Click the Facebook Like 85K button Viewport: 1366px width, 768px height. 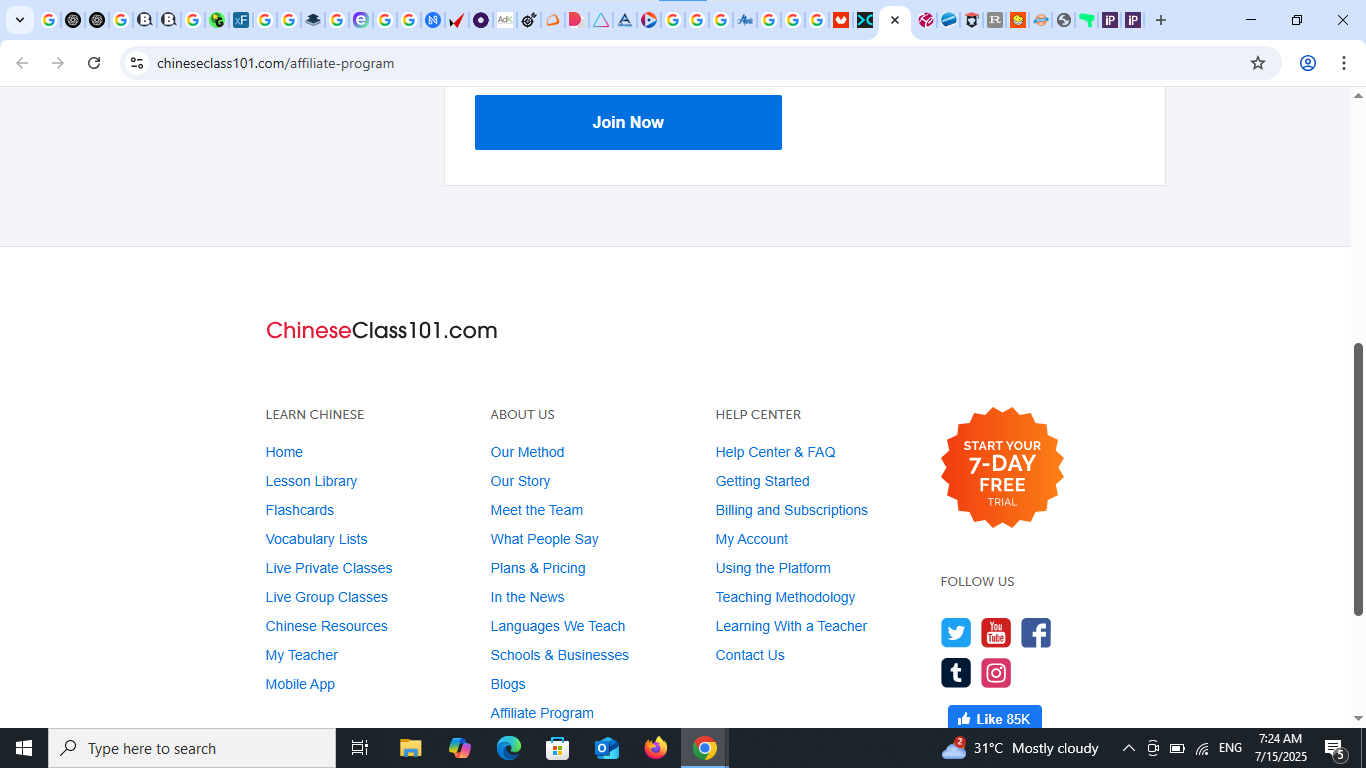995,717
